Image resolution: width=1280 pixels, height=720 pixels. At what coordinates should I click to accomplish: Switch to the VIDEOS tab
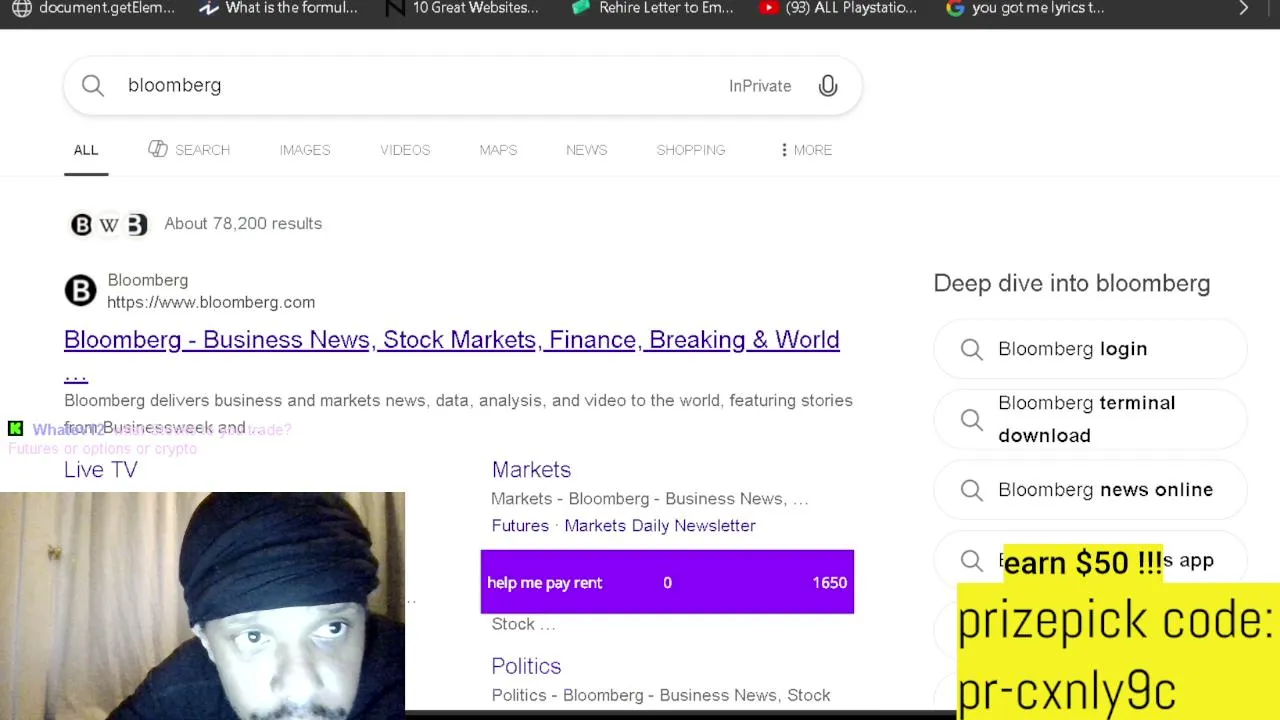click(405, 150)
